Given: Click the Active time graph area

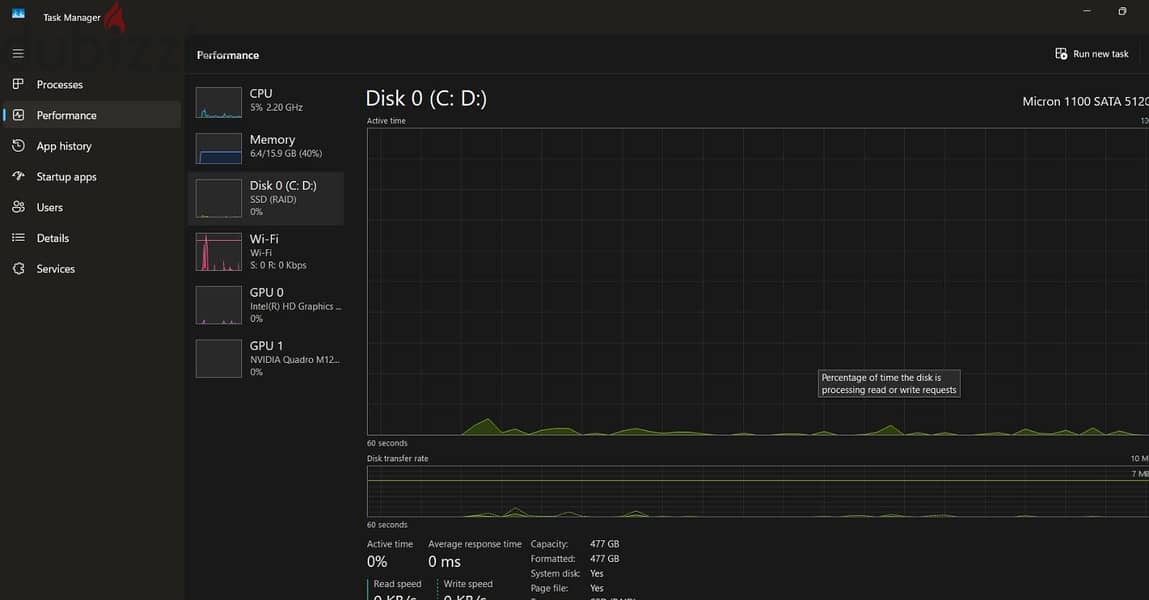Looking at the screenshot, I should coord(758,282).
